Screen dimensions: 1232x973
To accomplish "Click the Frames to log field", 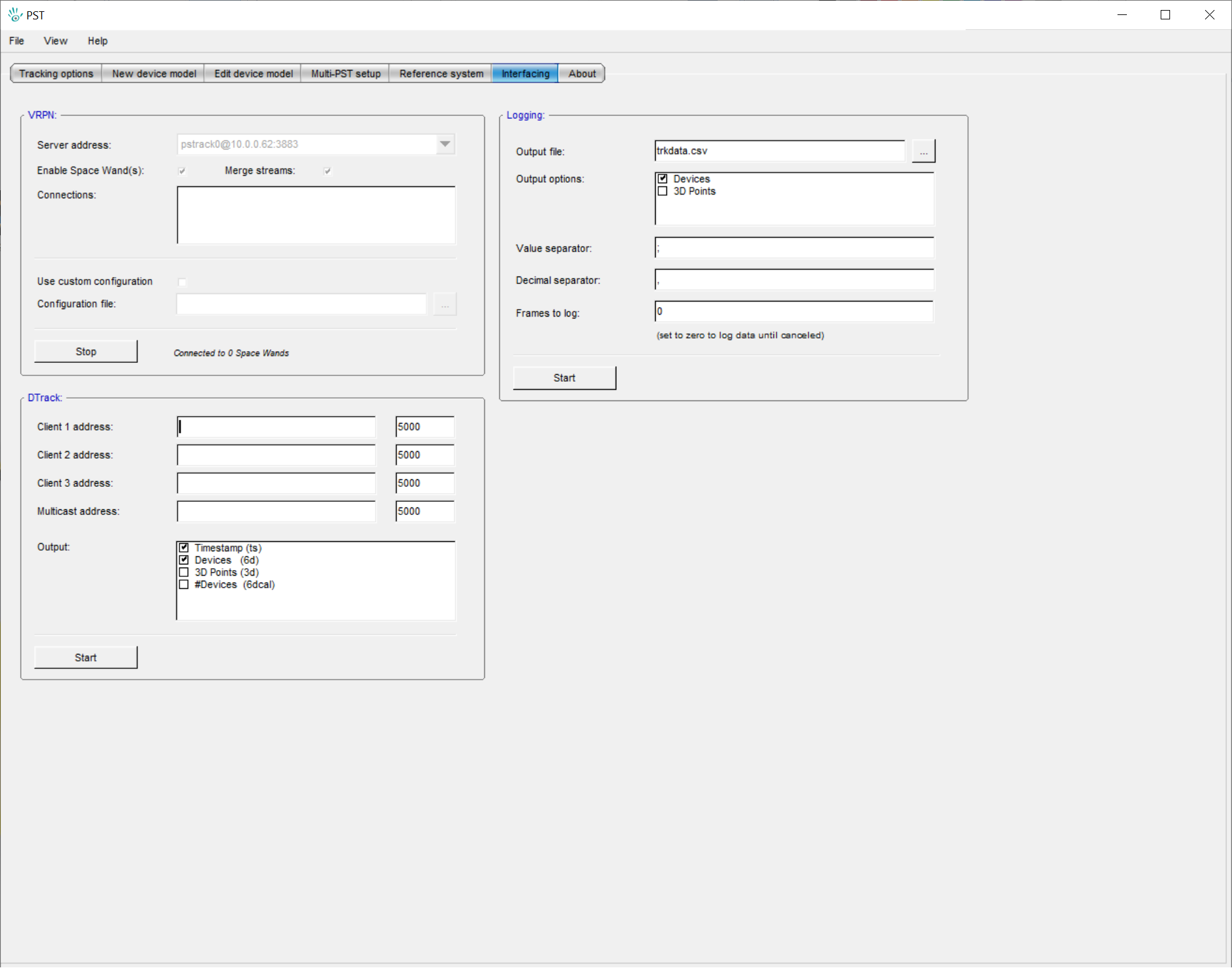I will [x=793, y=312].
